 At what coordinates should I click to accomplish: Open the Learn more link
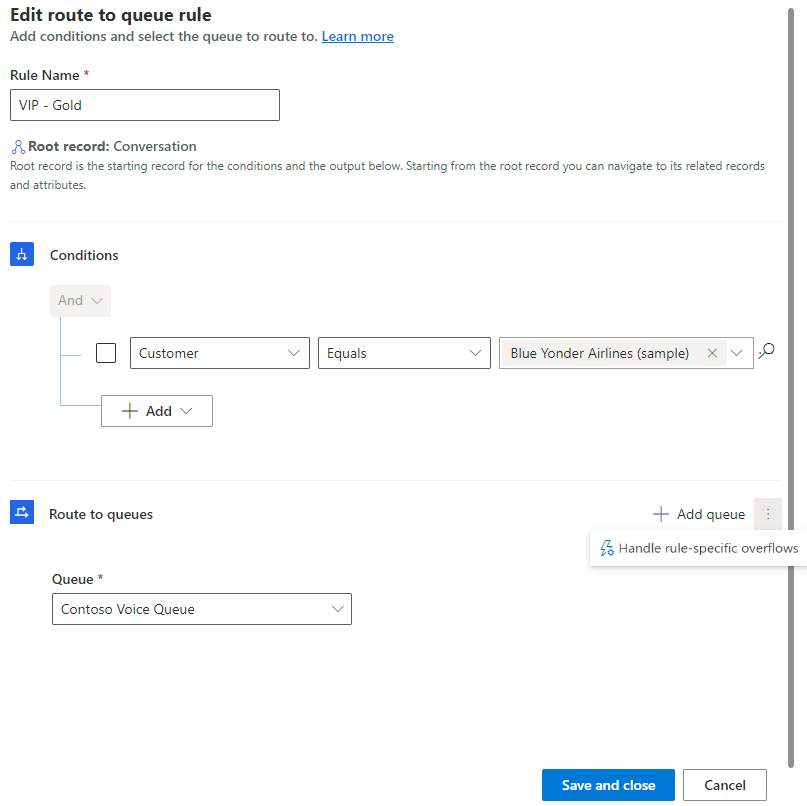click(x=357, y=36)
